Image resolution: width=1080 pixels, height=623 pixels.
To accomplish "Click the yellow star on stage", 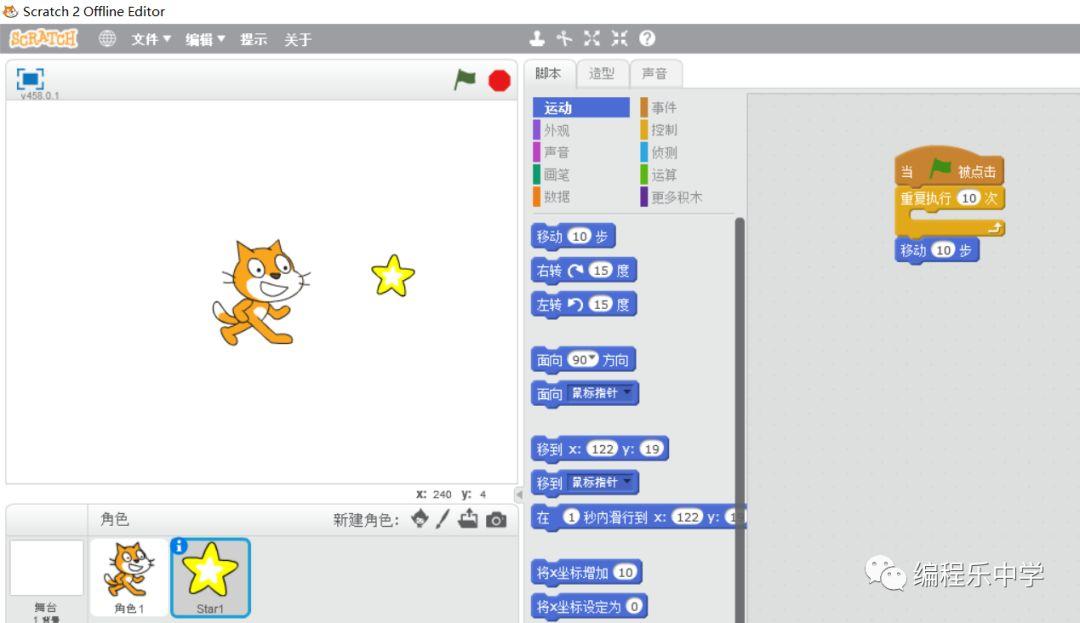I will (393, 275).
